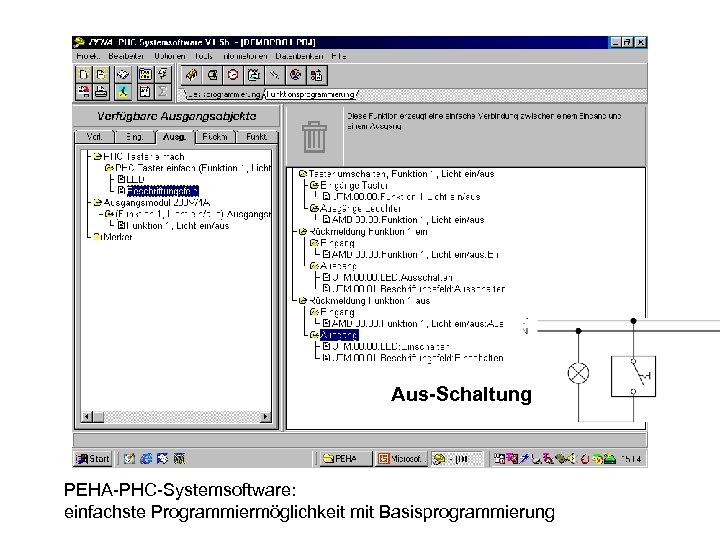Select AMD.00.00.Funktion 1, Licht ein/aus:Aus
The height and width of the screenshot is (540, 720).
tap(417, 323)
